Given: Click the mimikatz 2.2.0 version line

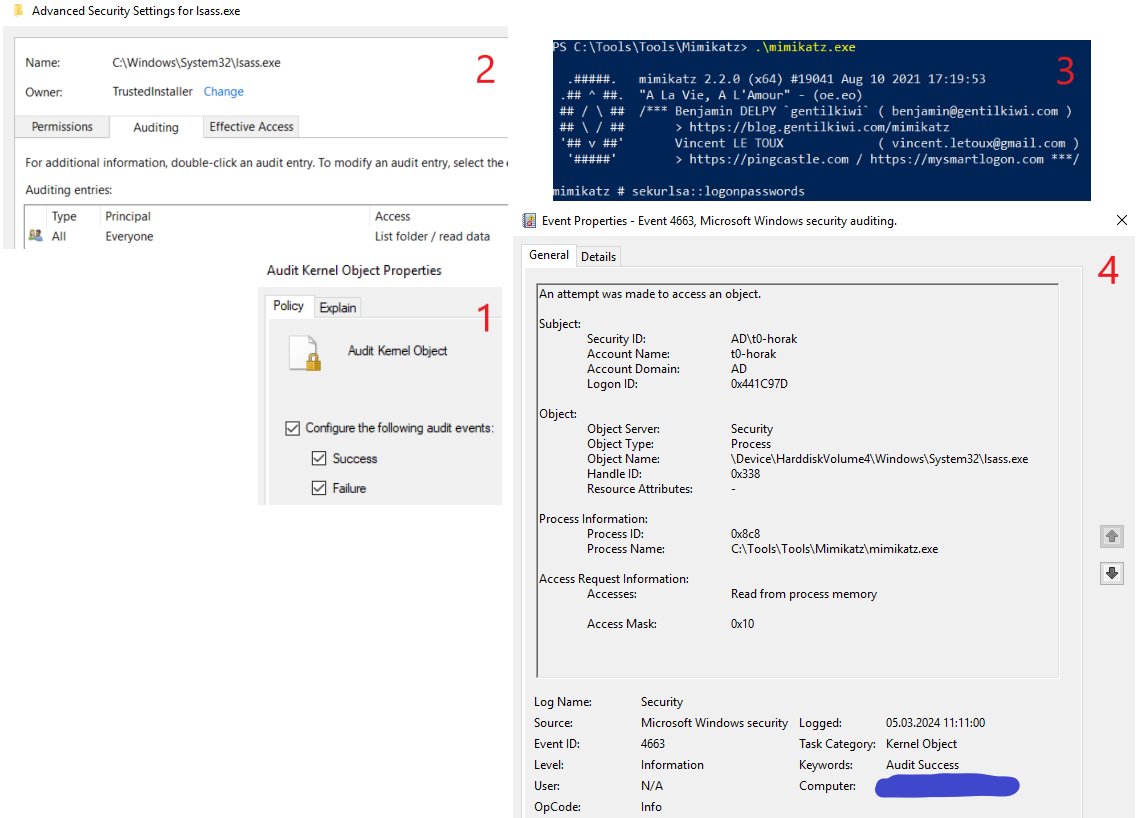Looking at the screenshot, I should pyautogui.click(x=812, y=79).
